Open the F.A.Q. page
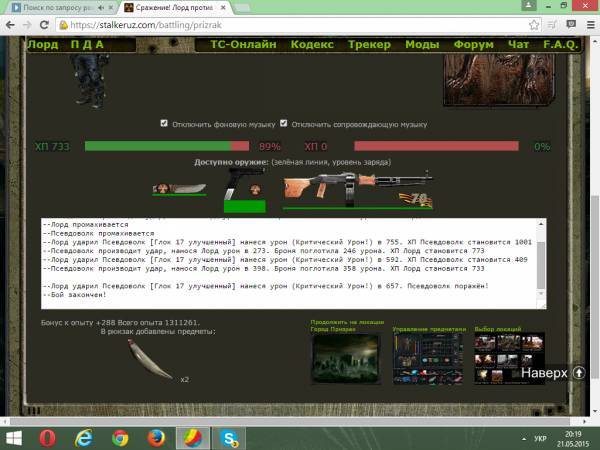Image resolution: width=600 pixels, height=450 pixels. (x=560, y=45)
